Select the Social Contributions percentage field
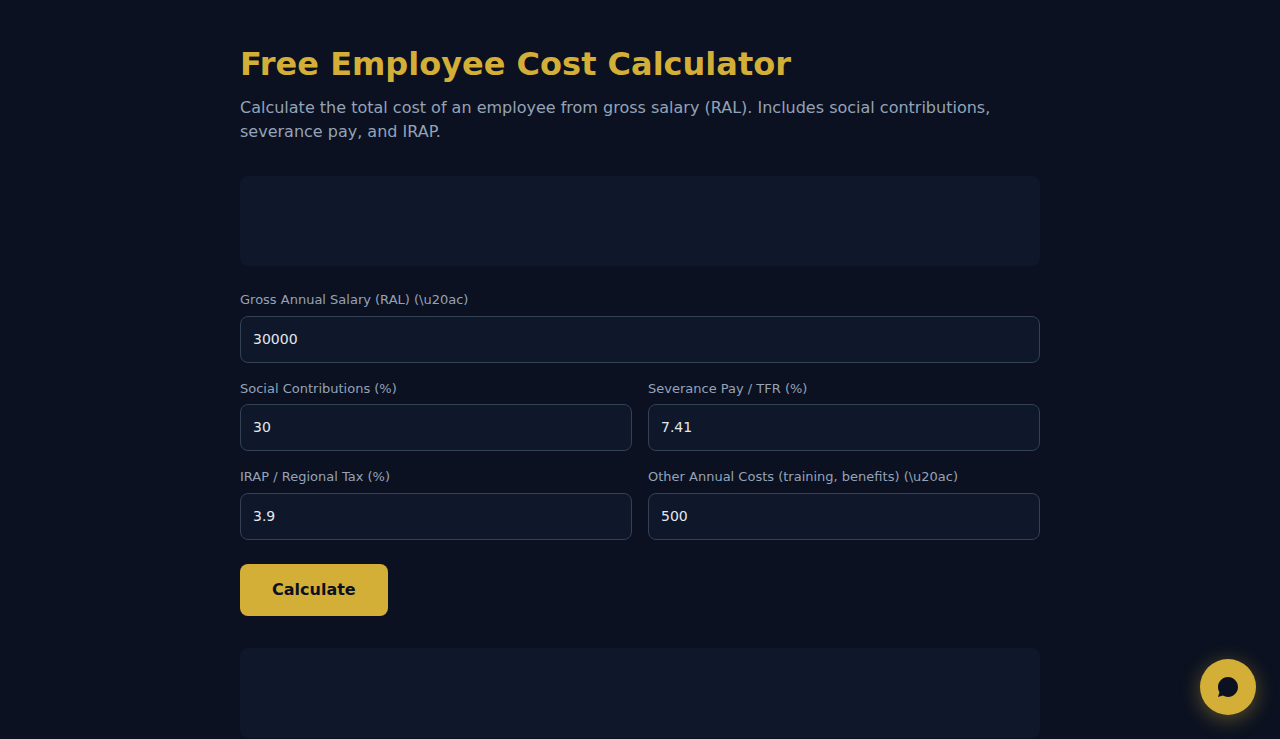Viewport: 1280px width, 739px height. click(436, 428)
